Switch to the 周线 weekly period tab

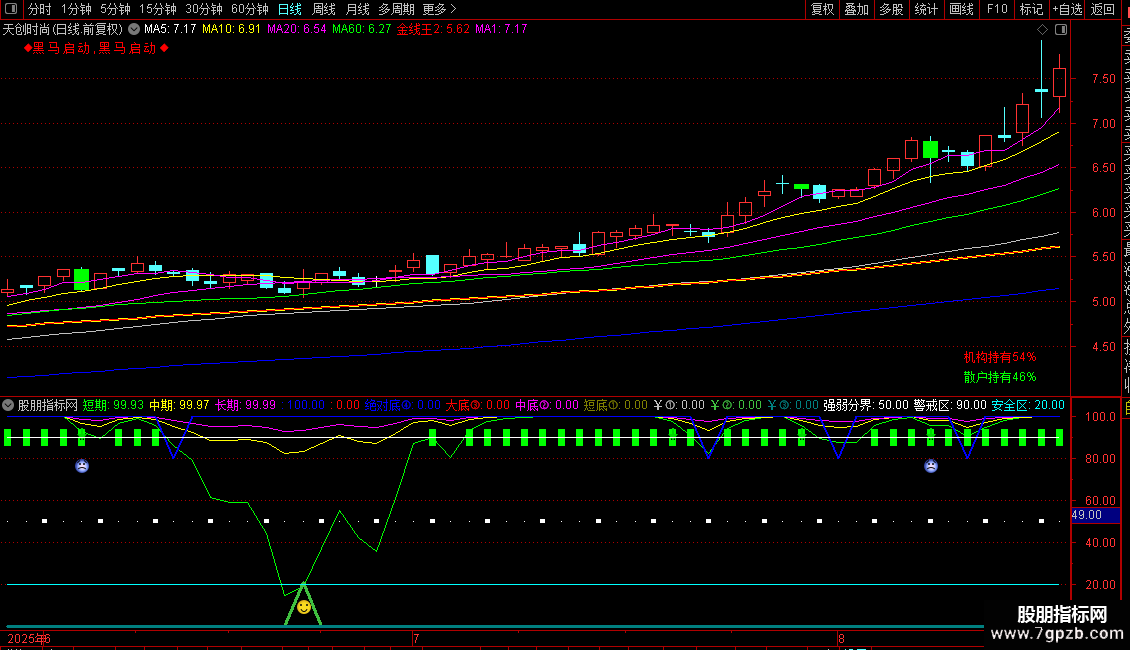coord(324,9)
